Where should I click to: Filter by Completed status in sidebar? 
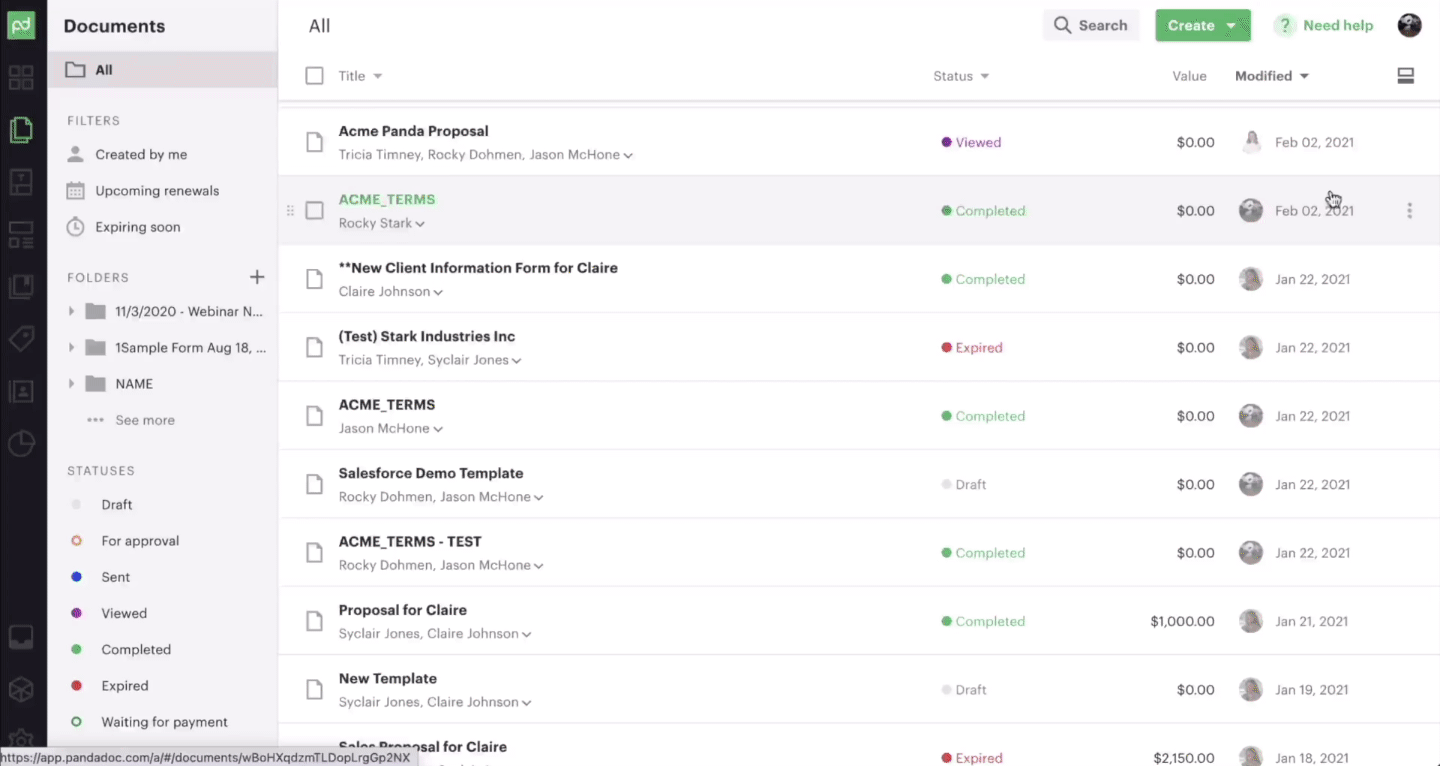pos(135,650)
